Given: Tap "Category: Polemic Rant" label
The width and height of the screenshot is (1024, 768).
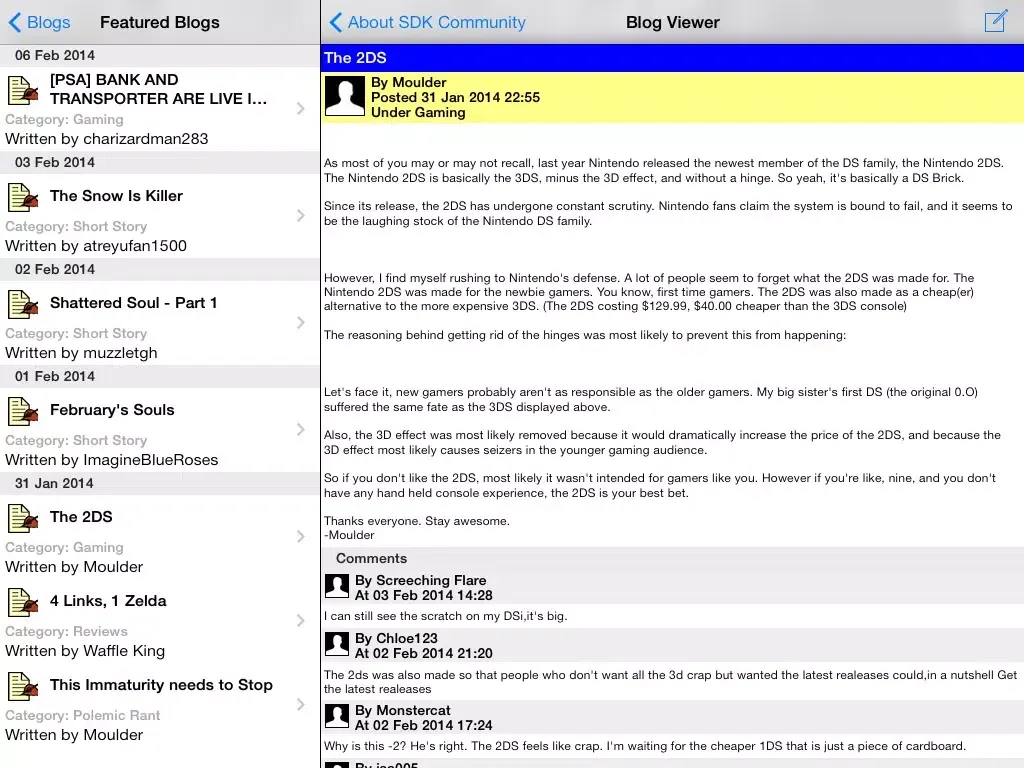Looking at the screenshot, I should 82,716.
